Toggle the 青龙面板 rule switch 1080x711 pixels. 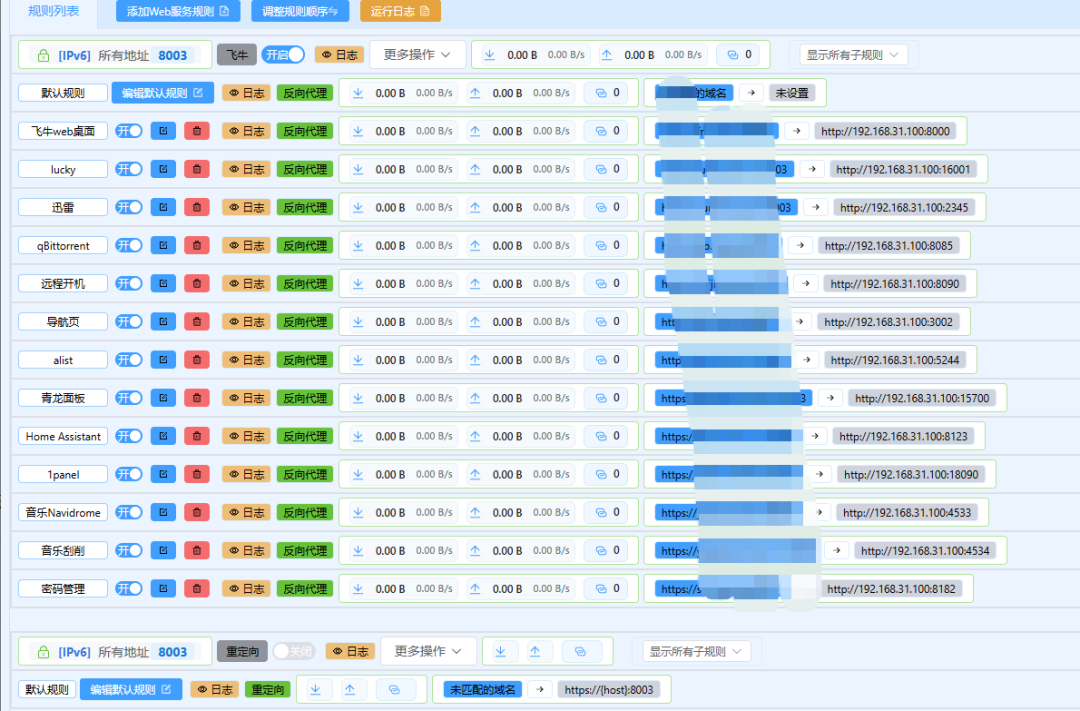[129, 398]
